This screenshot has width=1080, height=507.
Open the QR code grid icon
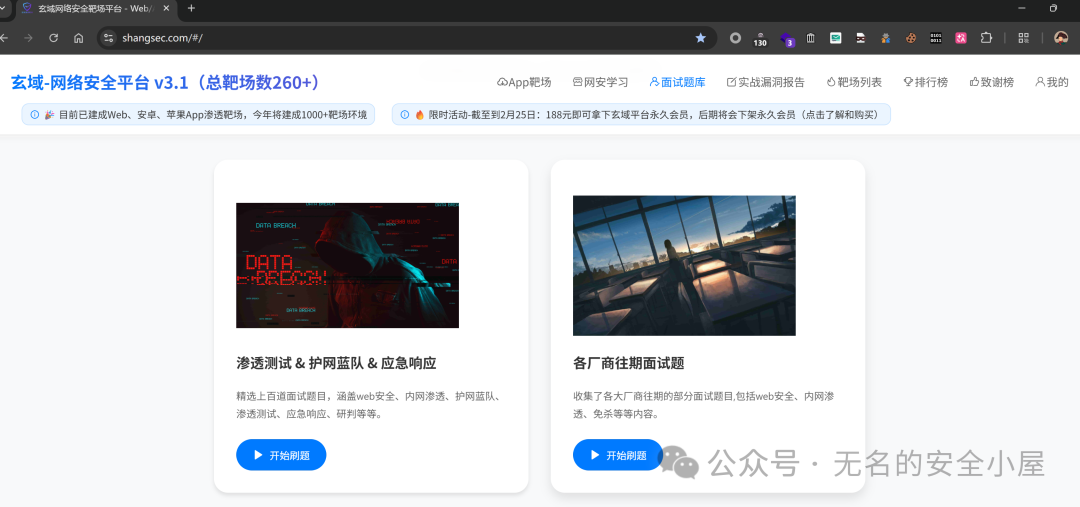click(x=1024, y=38)
